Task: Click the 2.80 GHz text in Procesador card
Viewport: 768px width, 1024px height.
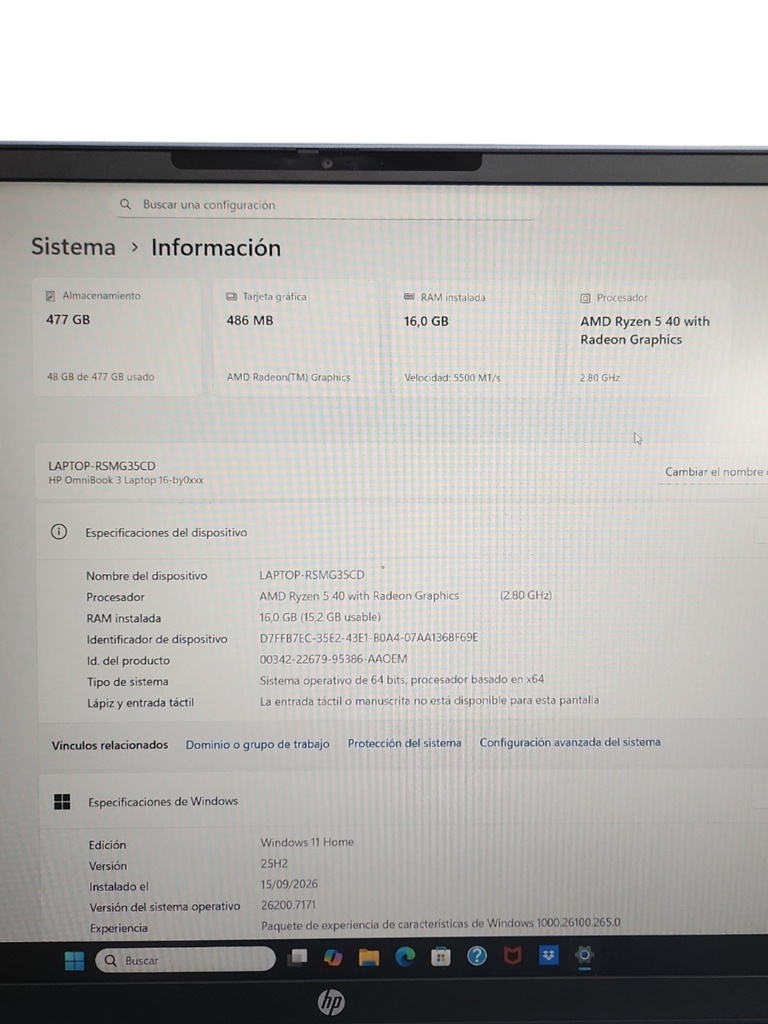Action: 600,378
